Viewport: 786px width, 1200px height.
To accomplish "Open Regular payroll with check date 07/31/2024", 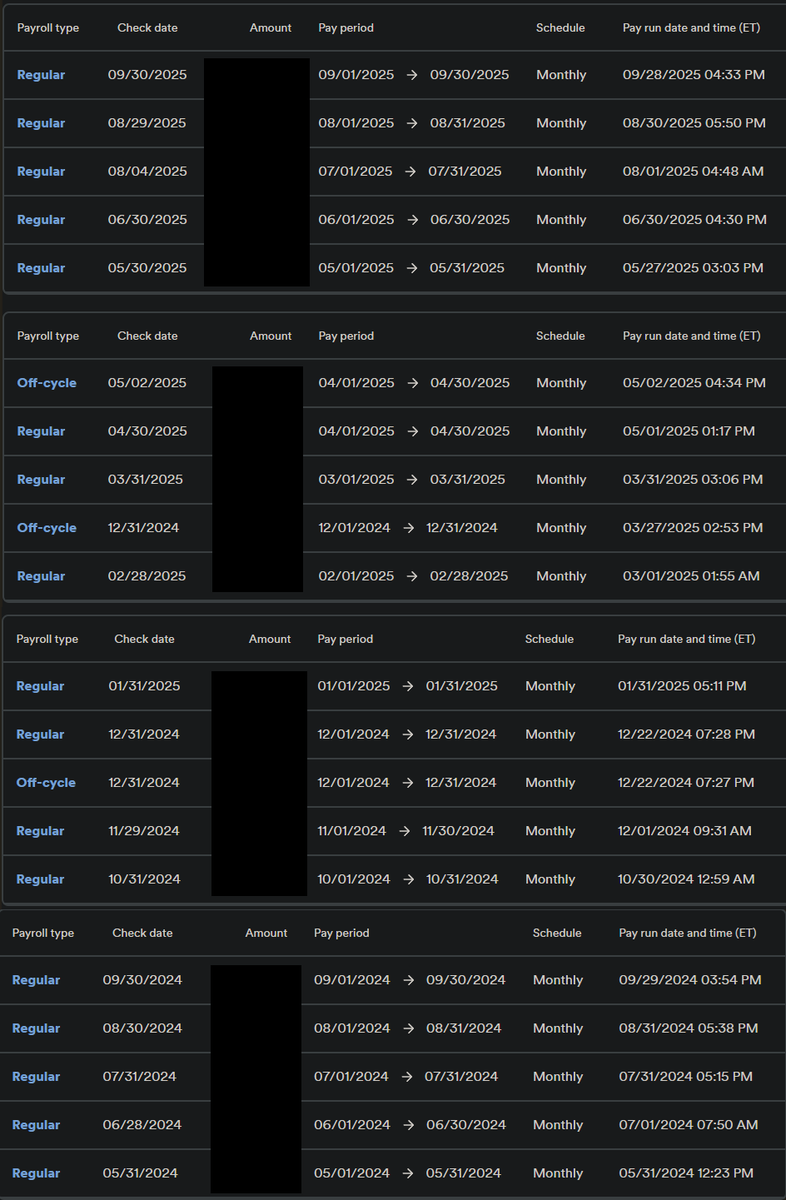I will [36, 1076].
